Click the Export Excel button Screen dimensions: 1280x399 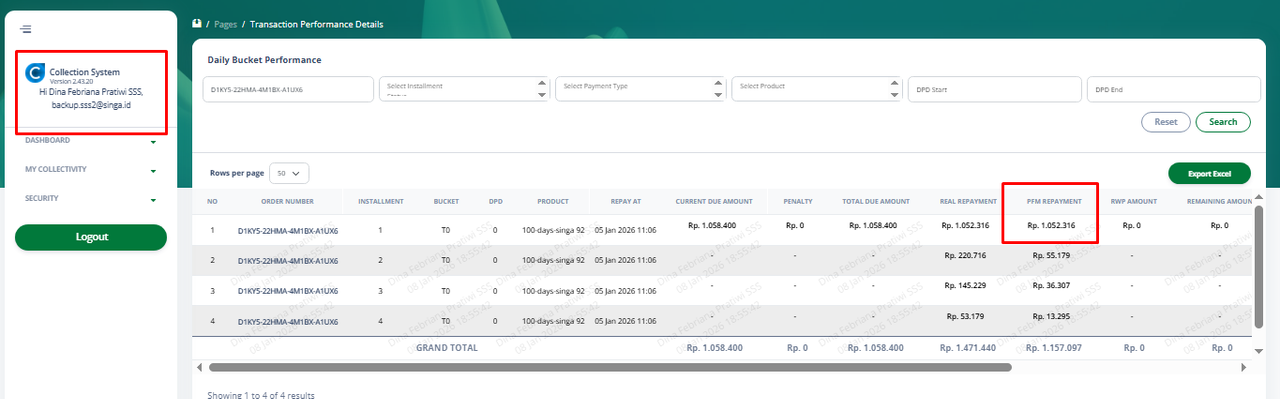1209,174
